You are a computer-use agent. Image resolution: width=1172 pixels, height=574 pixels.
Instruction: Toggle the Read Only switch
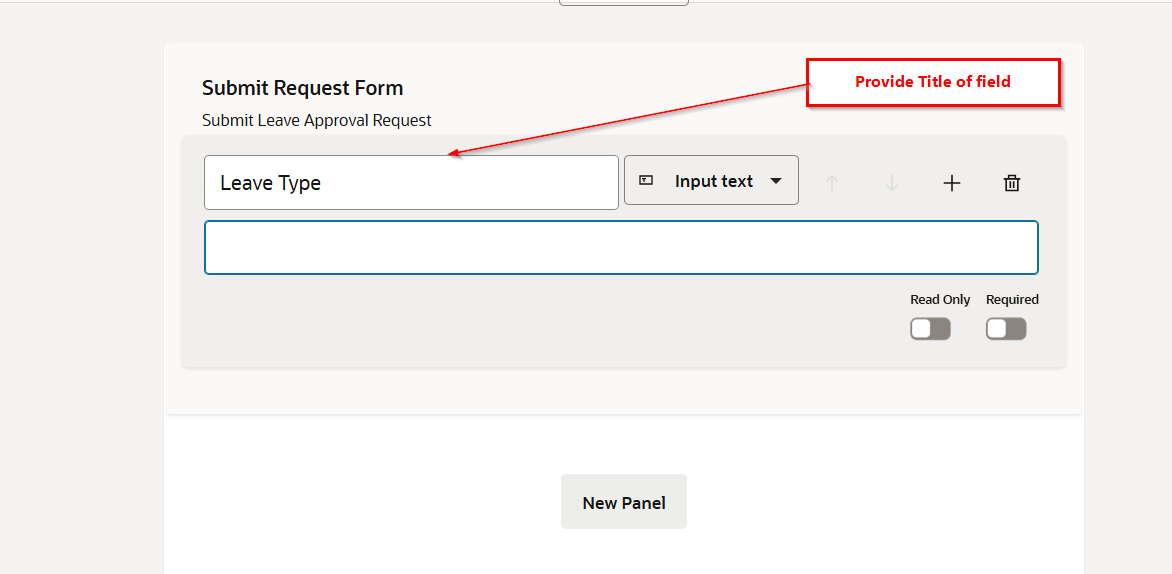click(x=930, y=329)
